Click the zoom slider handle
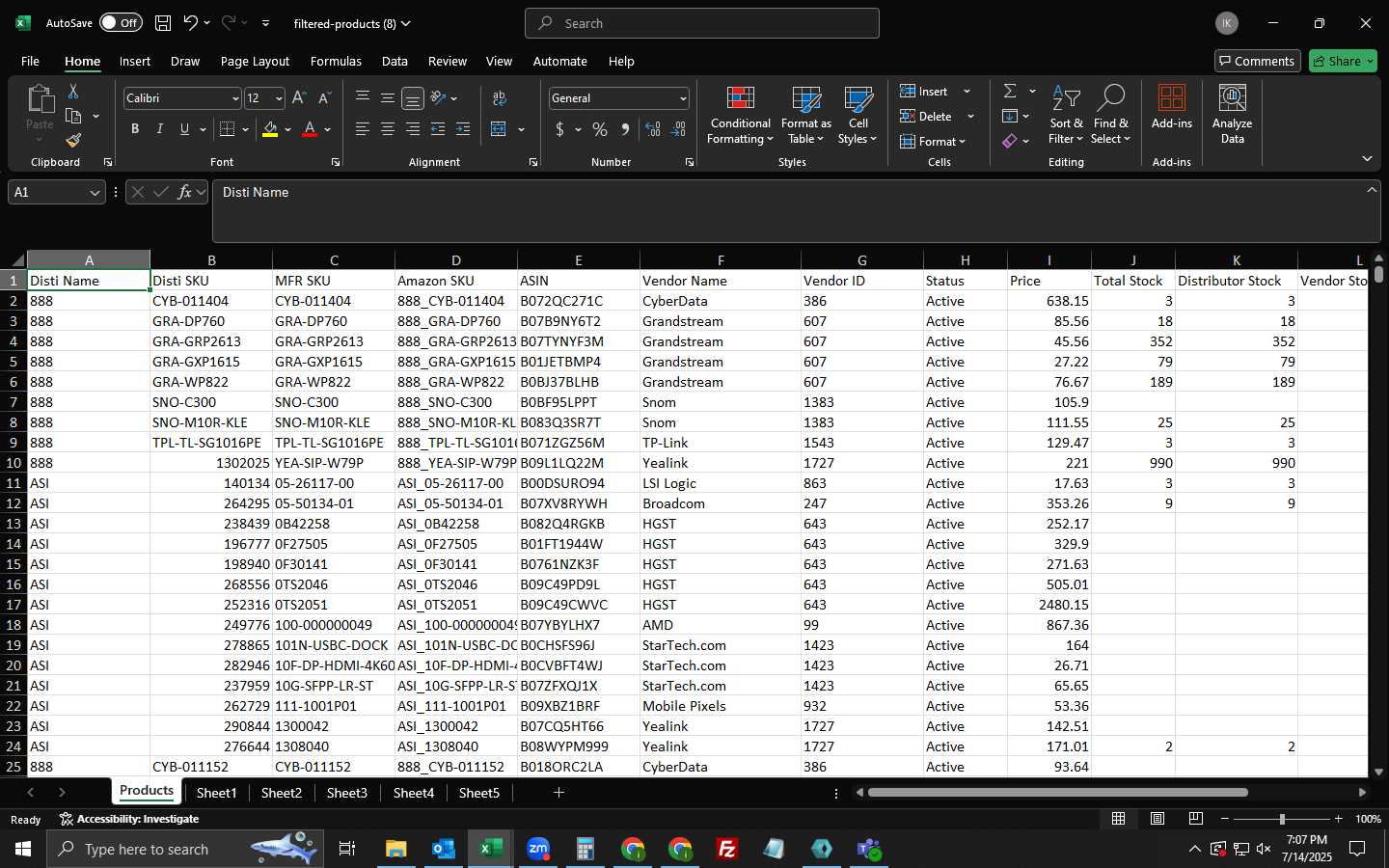The height and width of the screenshot is (868, 1389). [1282, 819]
